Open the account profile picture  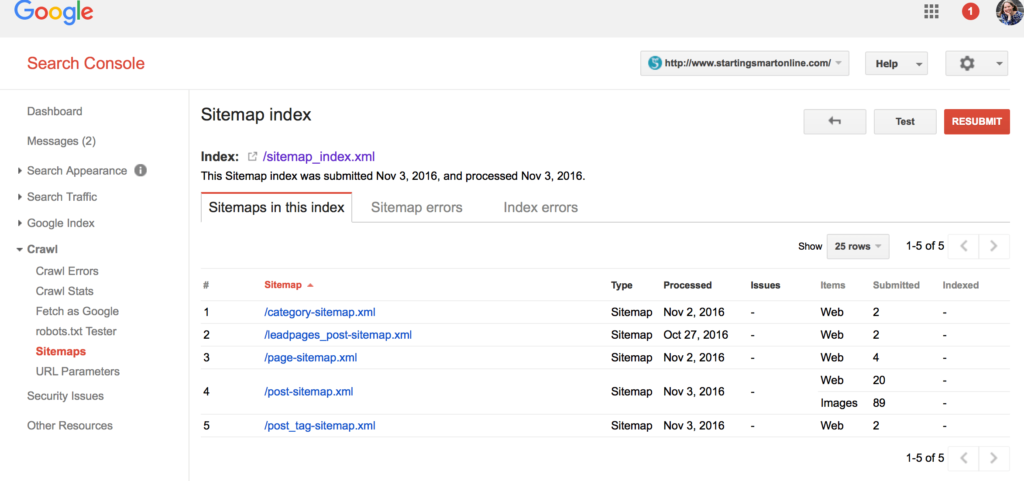click(x=1010, y=12)
